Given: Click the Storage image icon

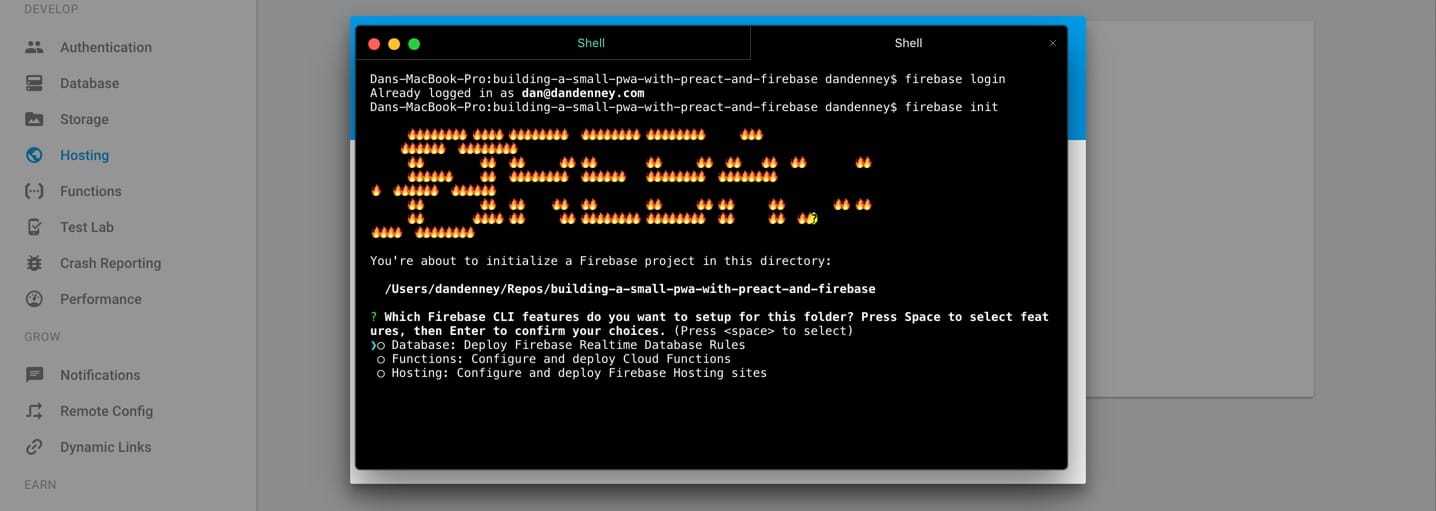Looking at the screenshot, I should (x=34, y=119).
